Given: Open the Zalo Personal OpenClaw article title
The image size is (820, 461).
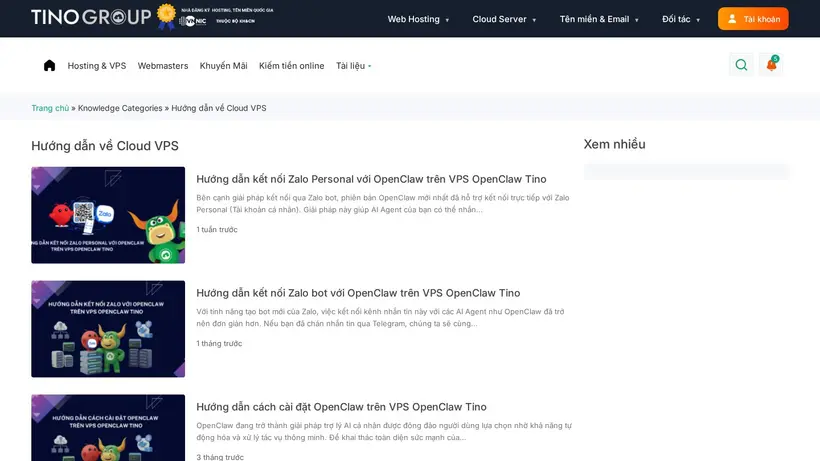Looking at the screenshot, I should click(x=371, y=179).
